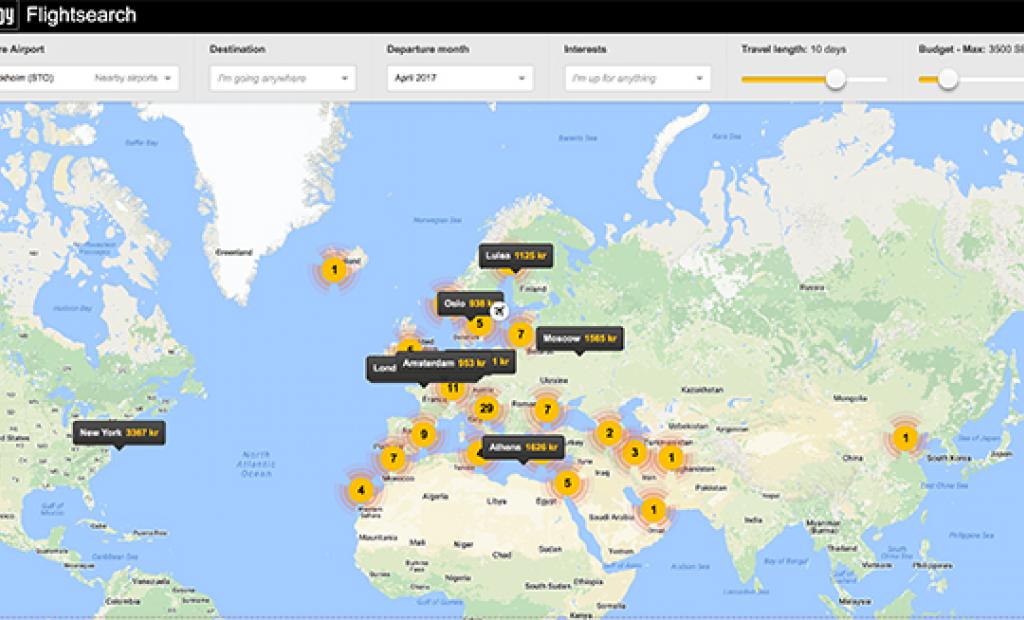The width and height of the screenshot is (1024, 620).
Task: Select the cluster marker numbered 2
Action: (x=607, y=433)
